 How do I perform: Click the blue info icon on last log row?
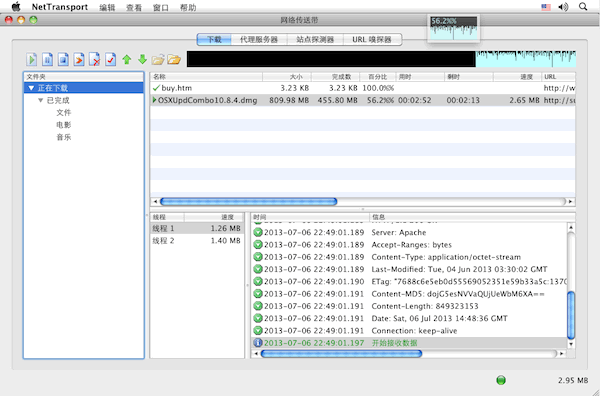[x=258, y=342]
